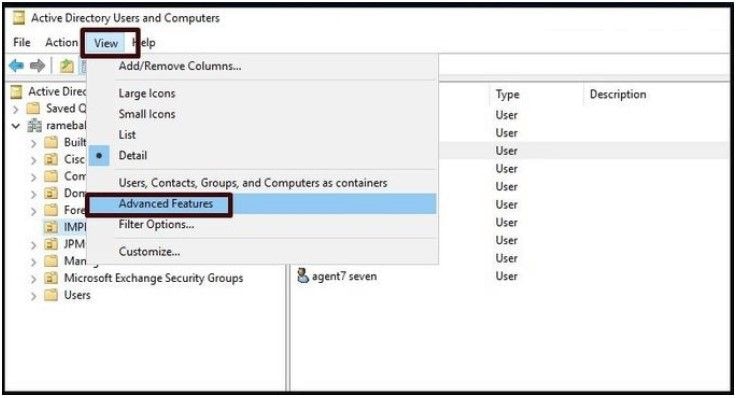Viewport: 736px width, 398px height.
Task: Click the domain node icon in tree
Action: tap(34, 126)
